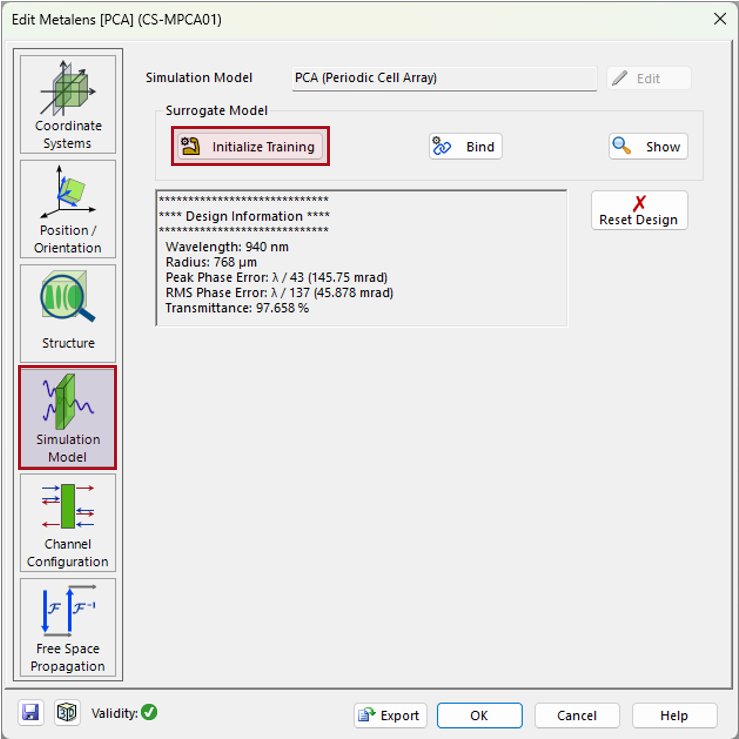Cancel the Edit Metalens dialog

(x=576, y=715)
